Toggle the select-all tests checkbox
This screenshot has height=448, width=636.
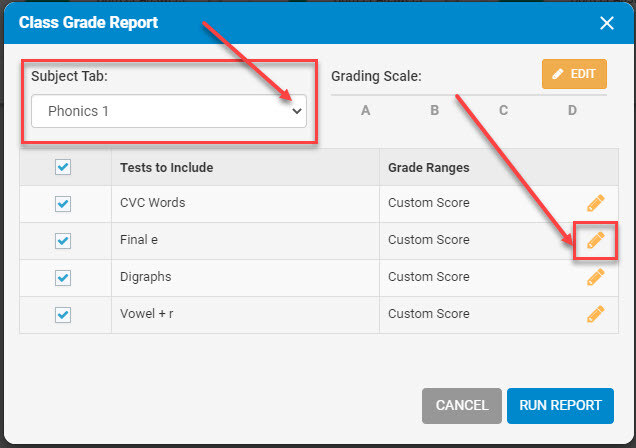click(x=63, y=167)
